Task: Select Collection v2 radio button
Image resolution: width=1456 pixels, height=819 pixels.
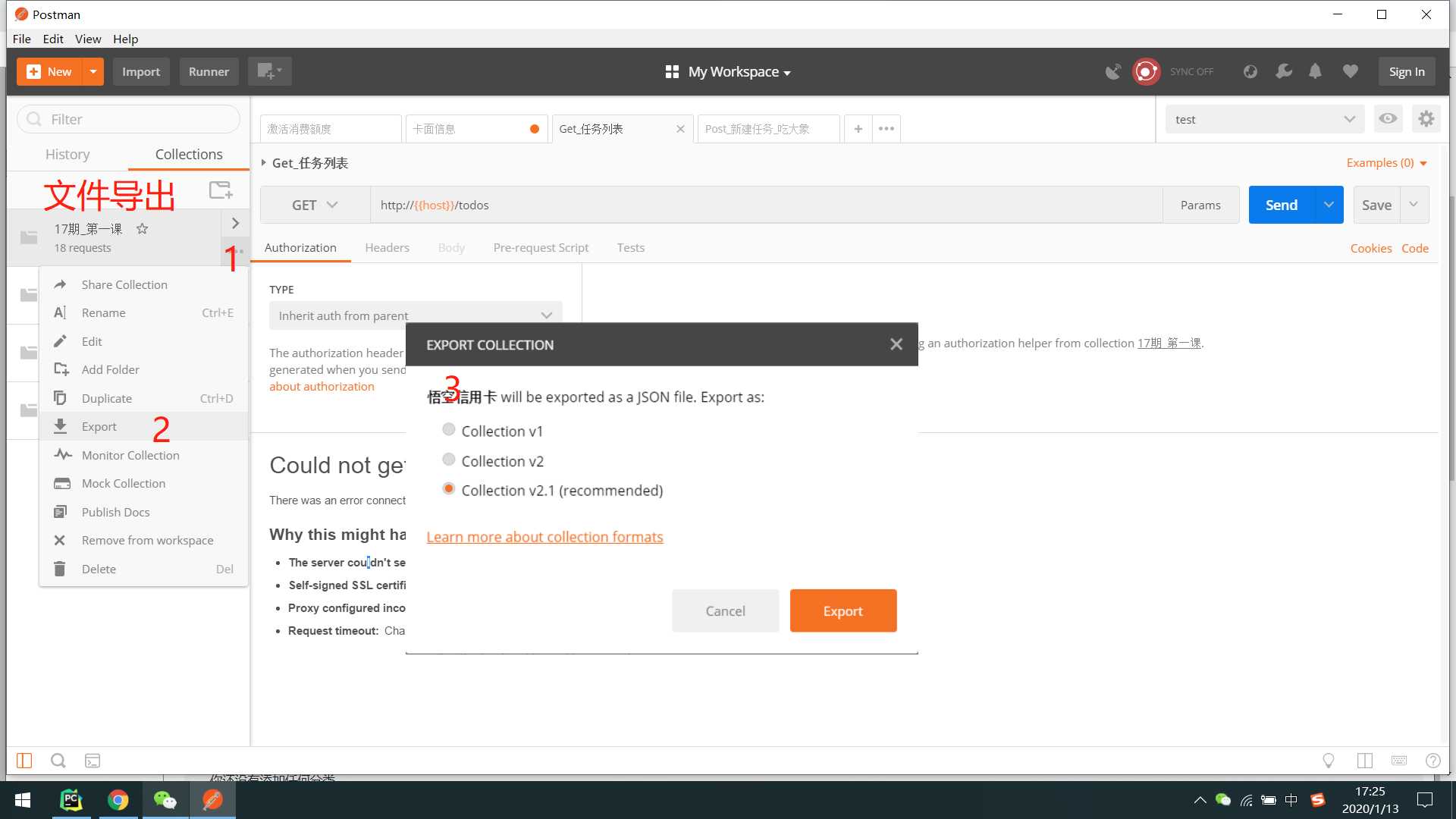Action: tap(448, 459)
